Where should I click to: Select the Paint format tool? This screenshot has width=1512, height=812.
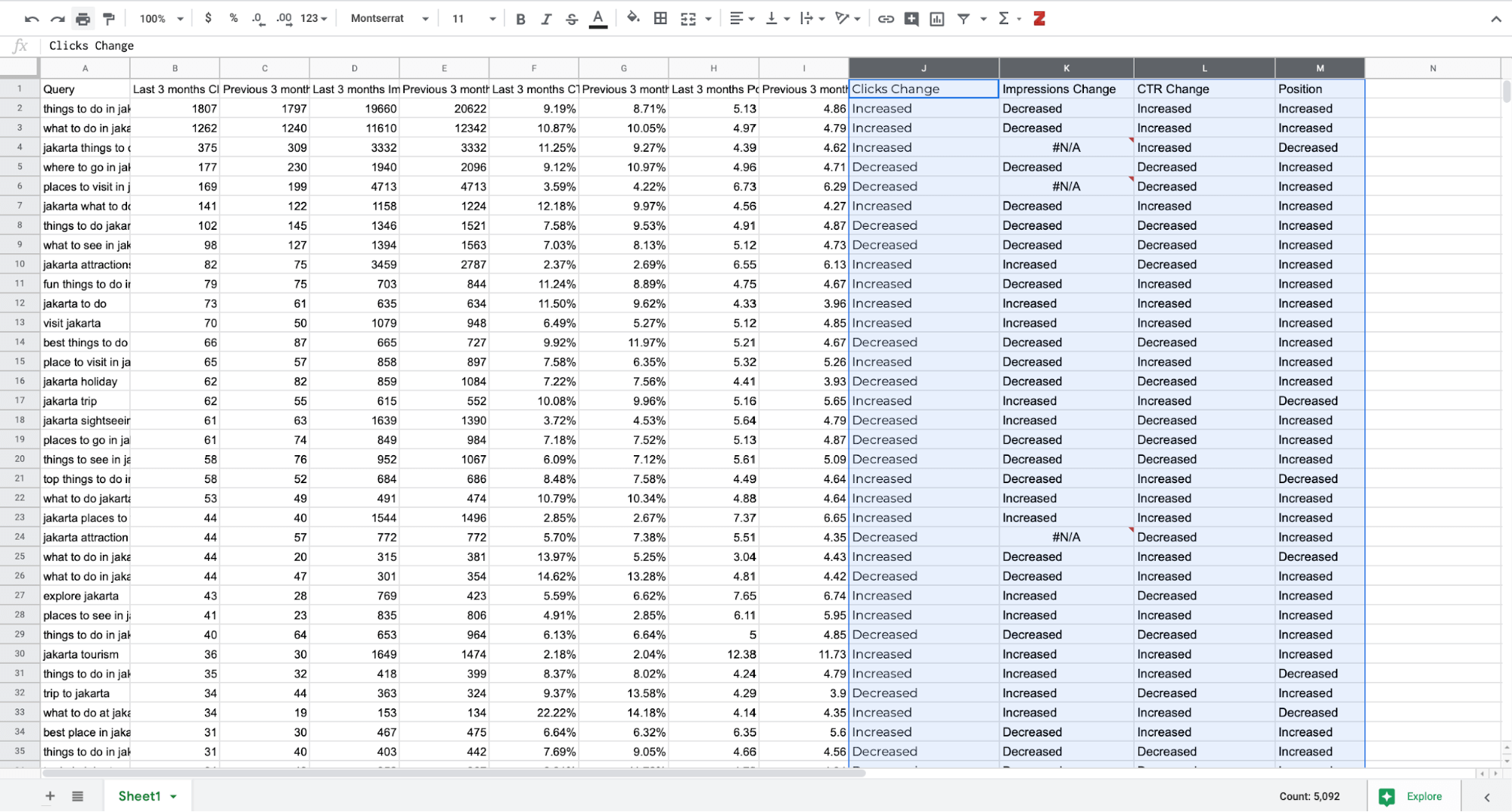[108, 18]
